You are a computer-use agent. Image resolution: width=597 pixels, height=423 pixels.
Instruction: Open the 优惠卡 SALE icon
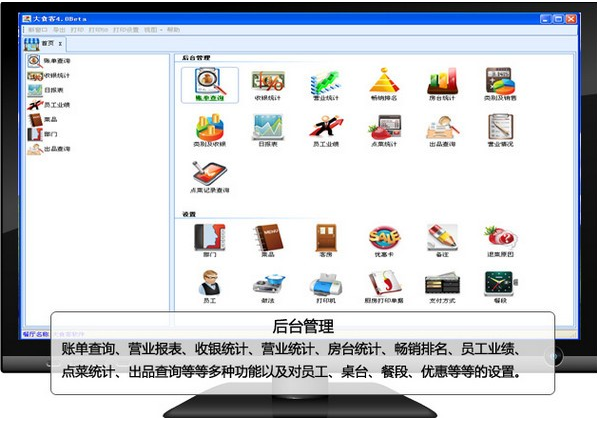pos(384,241)
